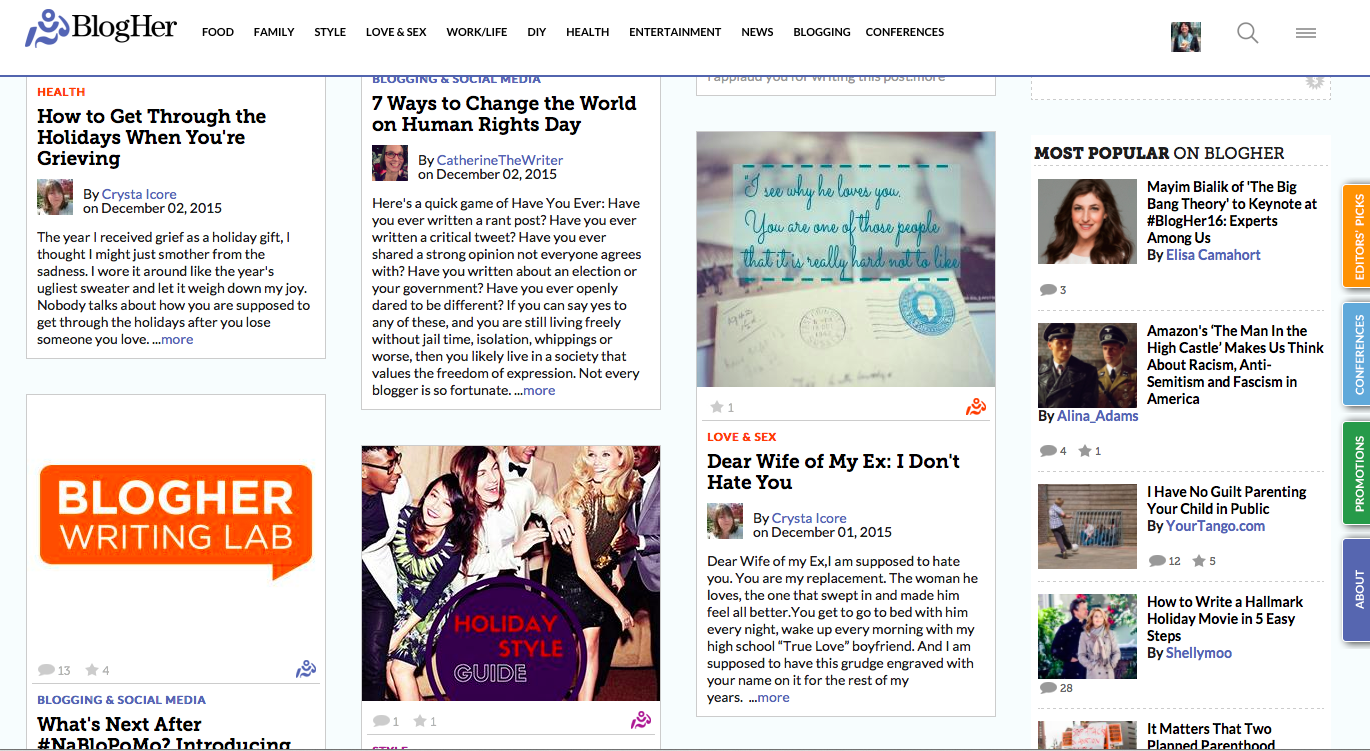Select ENTERTAINMENT in the top navigation
Screen dimensions: 1370x751
point(675,32)
